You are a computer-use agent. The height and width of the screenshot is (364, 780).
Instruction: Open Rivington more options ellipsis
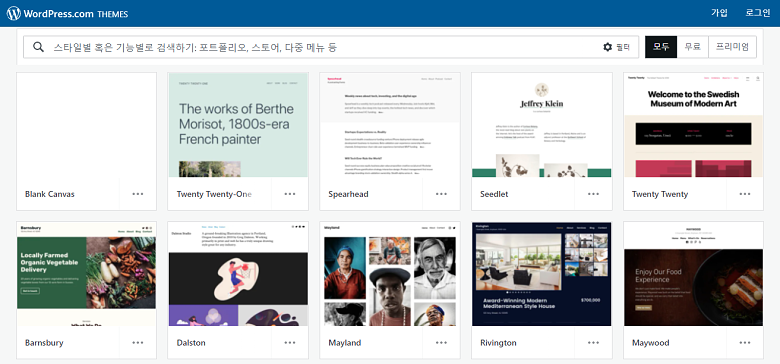coord(593,343)
